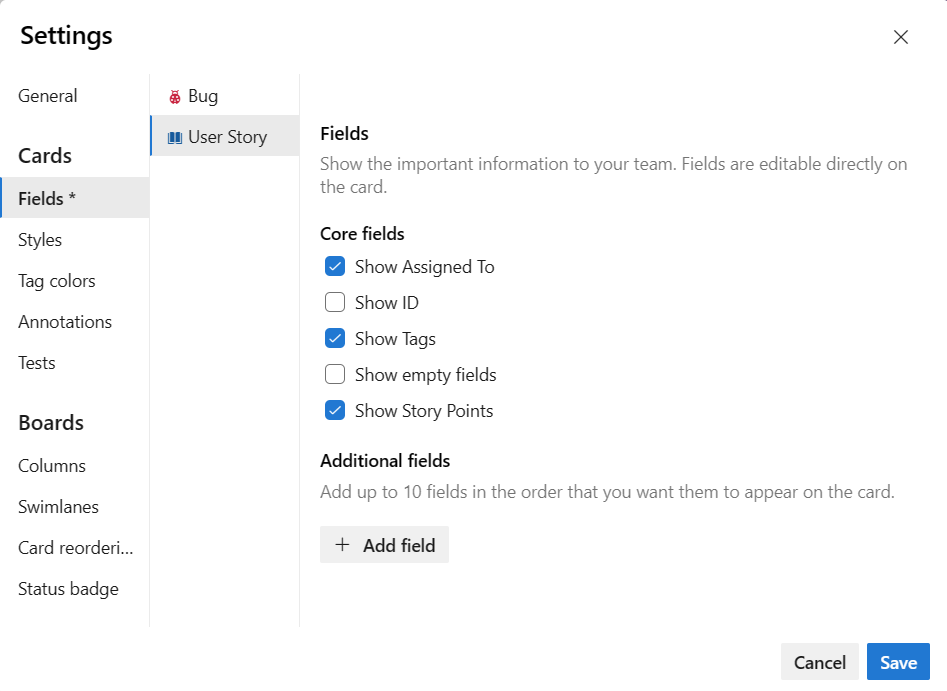This screenshot has width=947, height=691.
Task: Select the Bug work item type
Action: (203, 97)
